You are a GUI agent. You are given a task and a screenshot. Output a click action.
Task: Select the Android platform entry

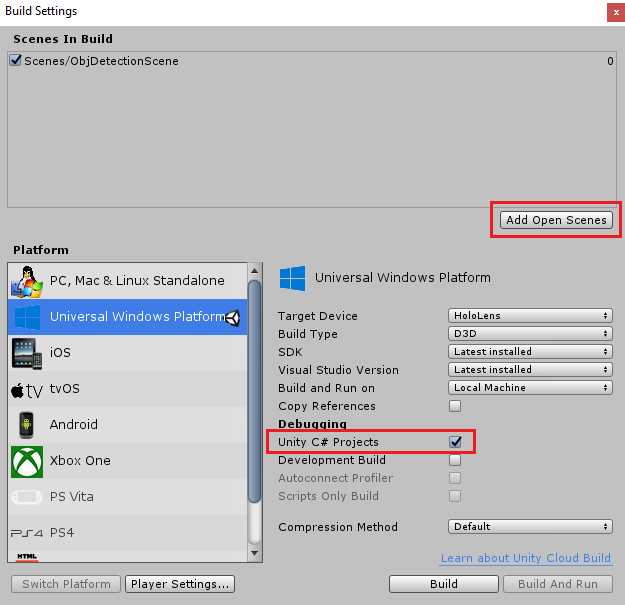click(128, 425)
